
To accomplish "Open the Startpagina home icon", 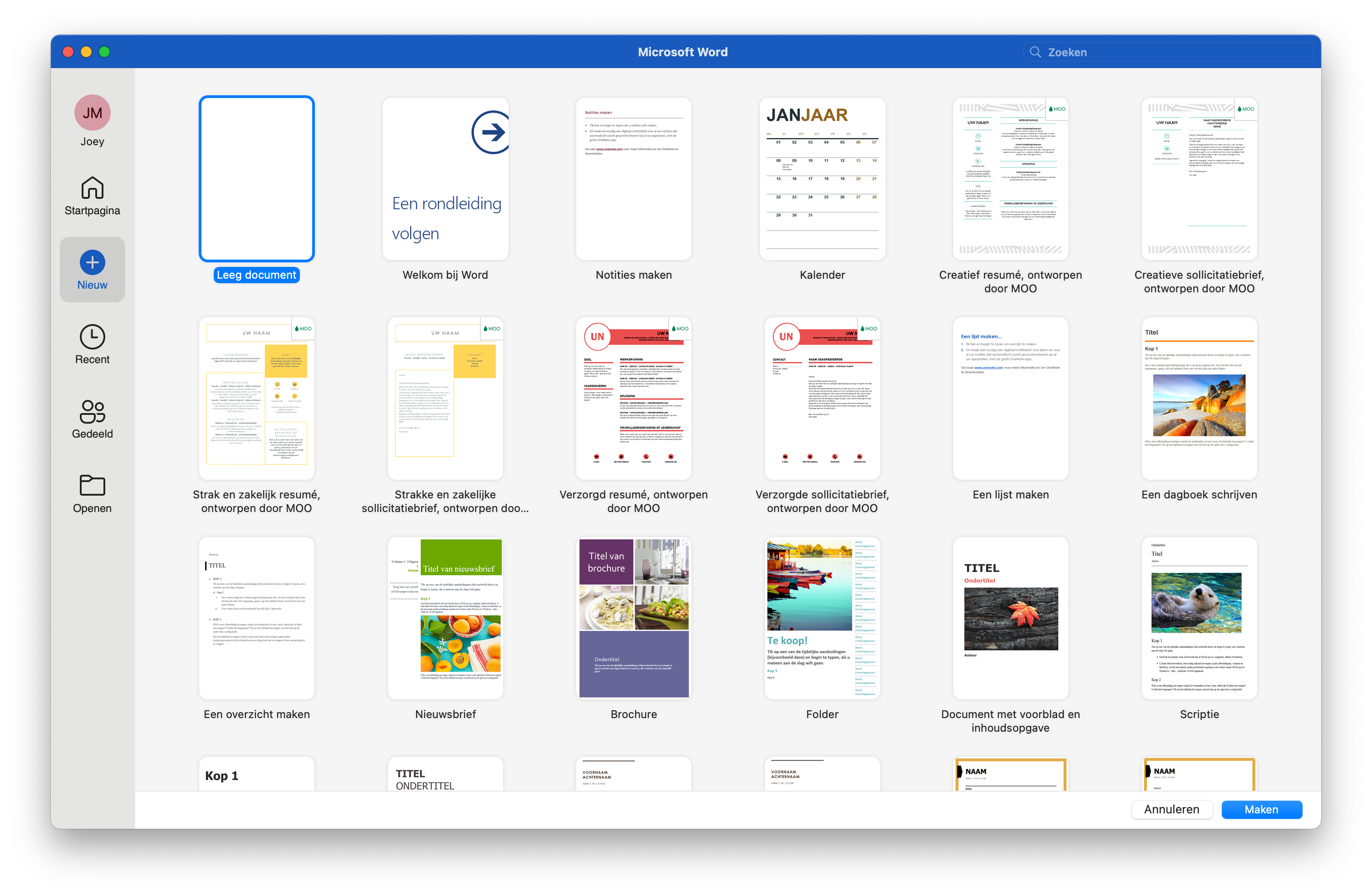I will (x=92, y=188).
